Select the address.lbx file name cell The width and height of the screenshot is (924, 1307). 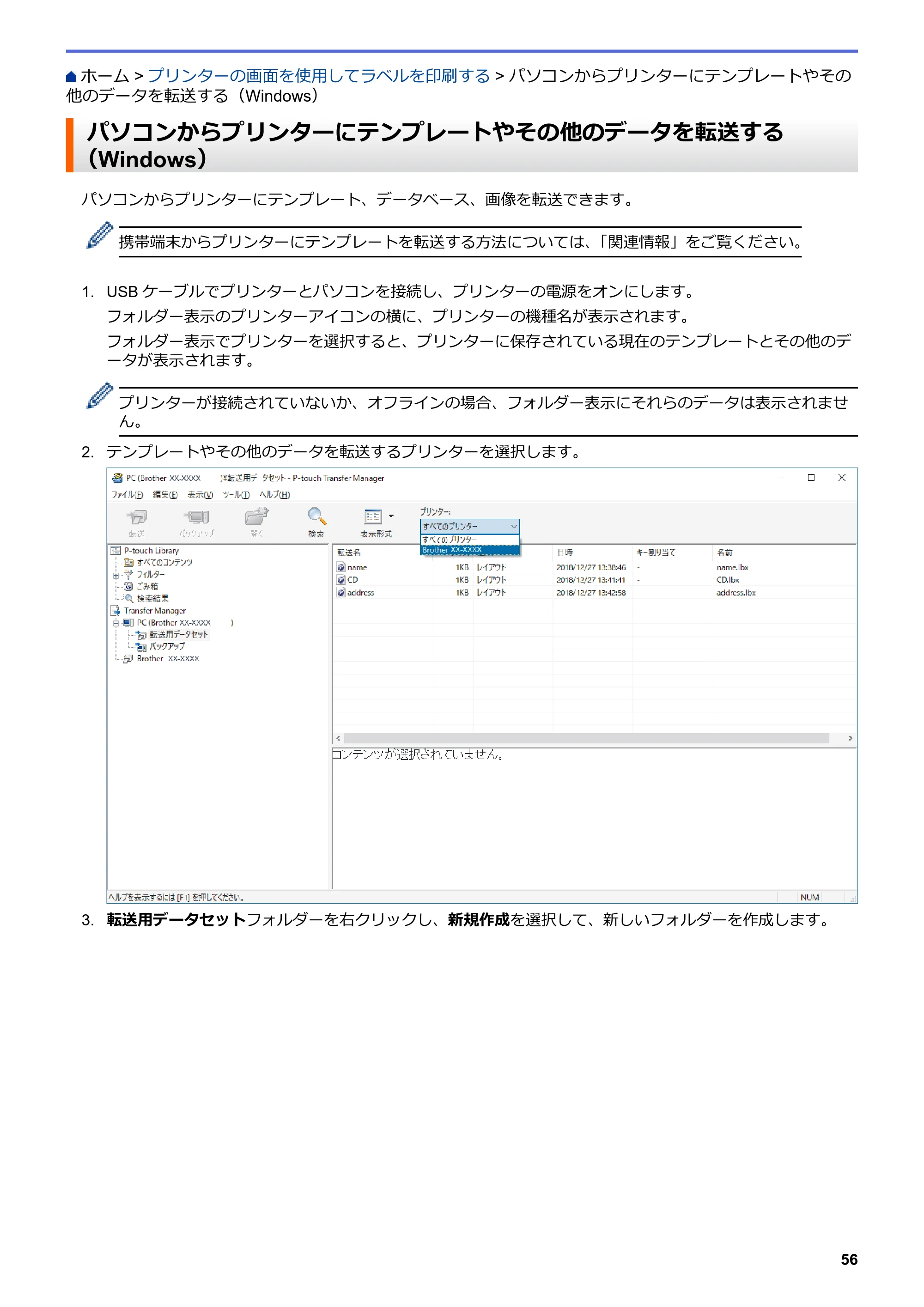point(736,593)
